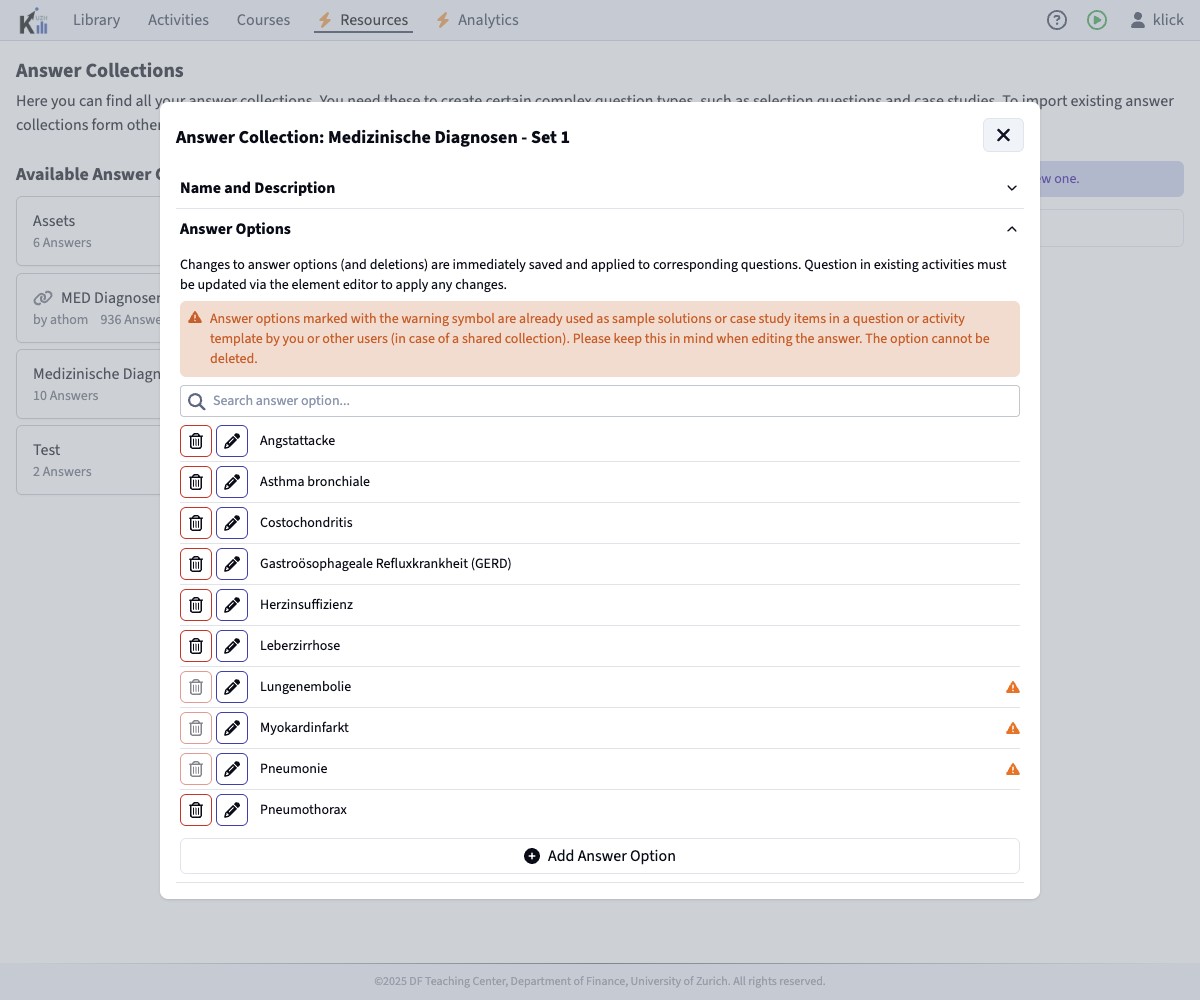Image resolution: width=1200 pixels, height=1000 pixels.
Task: Open the Assets collection card
Action: [x=89, y=231]
